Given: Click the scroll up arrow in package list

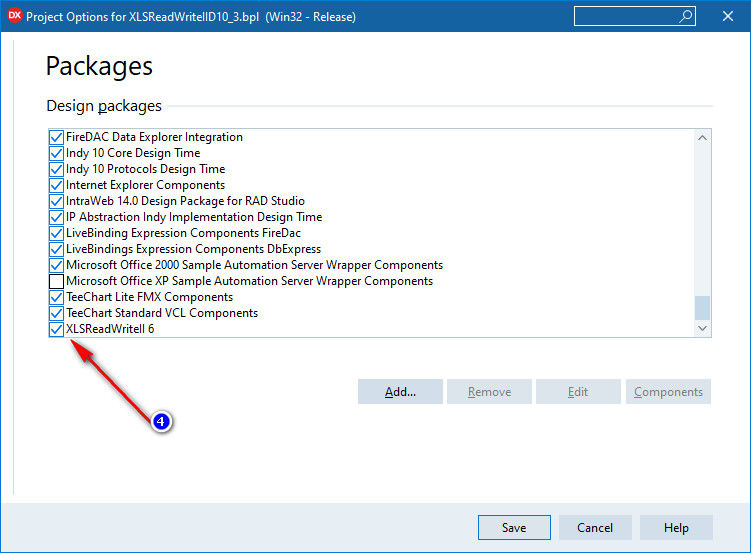Looking at the screenshot, I should [x=703, y=138].
